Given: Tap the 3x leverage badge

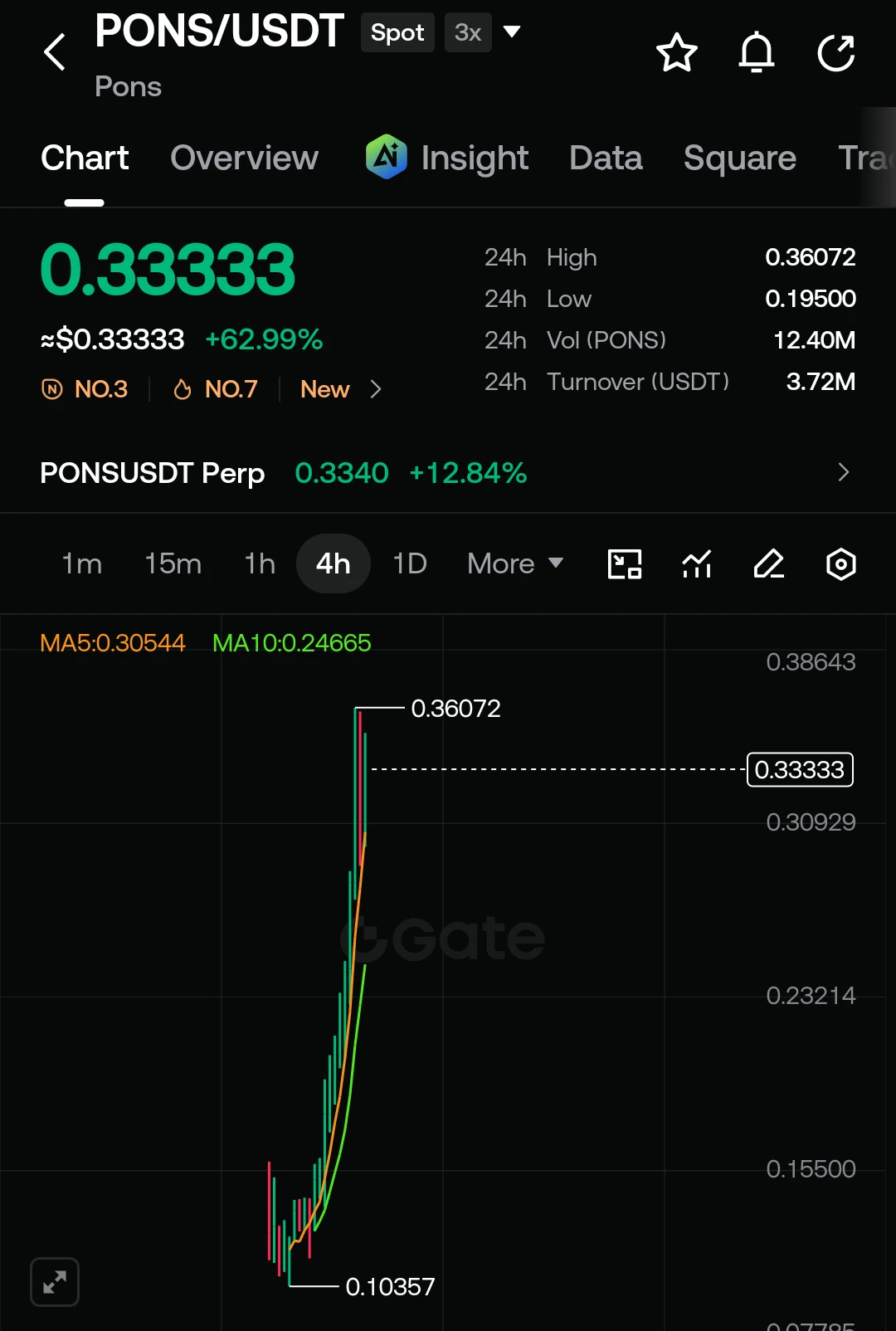Looking at the screenshot, I should point(468,32).
